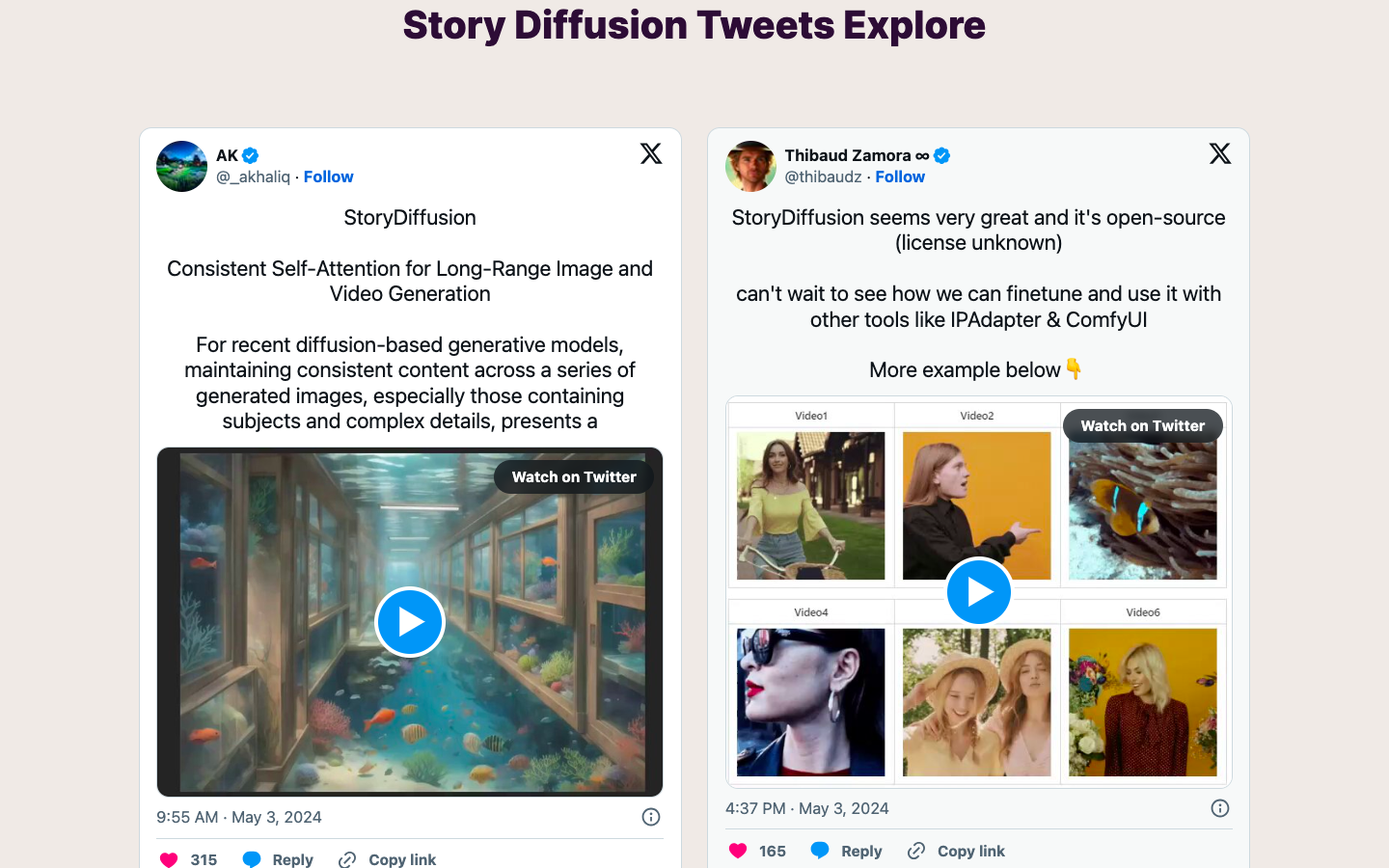Click Watch on Twitter on aquarium video
This screenshot has width=1389, height=868.
(x=574, y=476)
